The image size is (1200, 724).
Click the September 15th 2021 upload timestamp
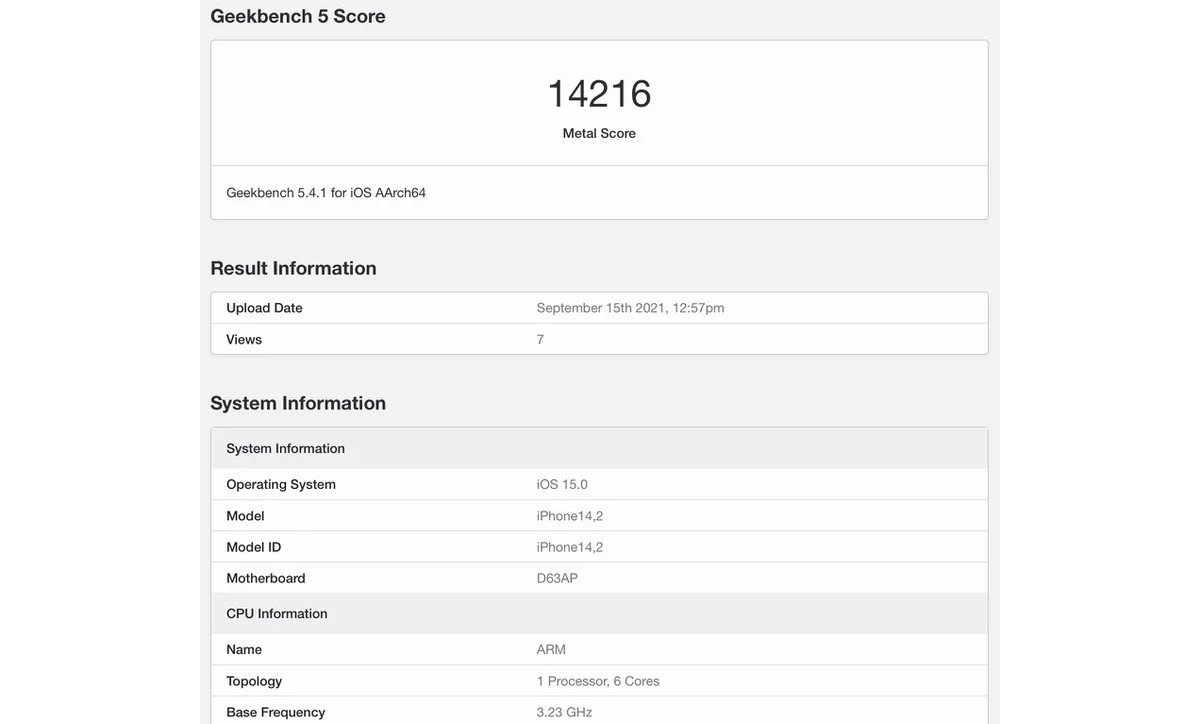630,306
